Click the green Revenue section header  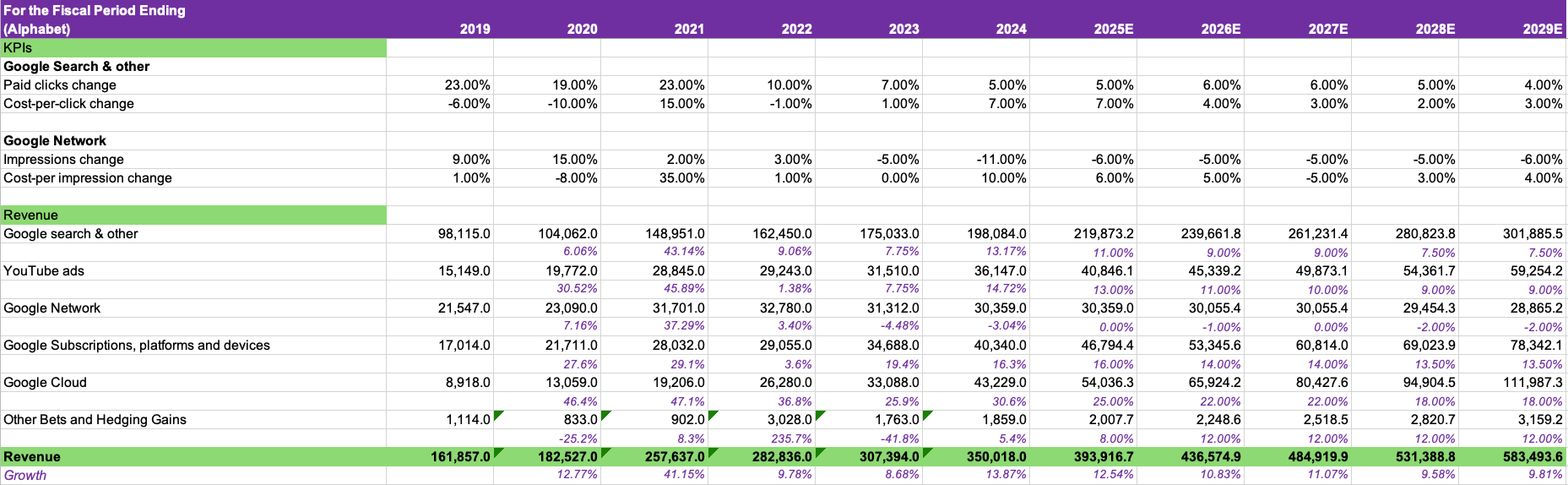coord(193,215)
